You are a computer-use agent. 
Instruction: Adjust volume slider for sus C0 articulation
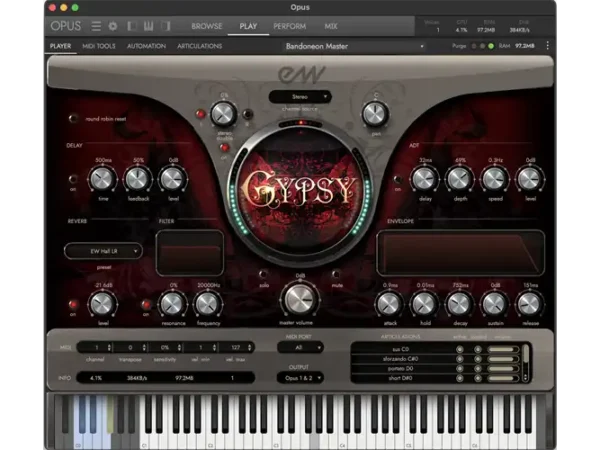[x=503, y=349]
